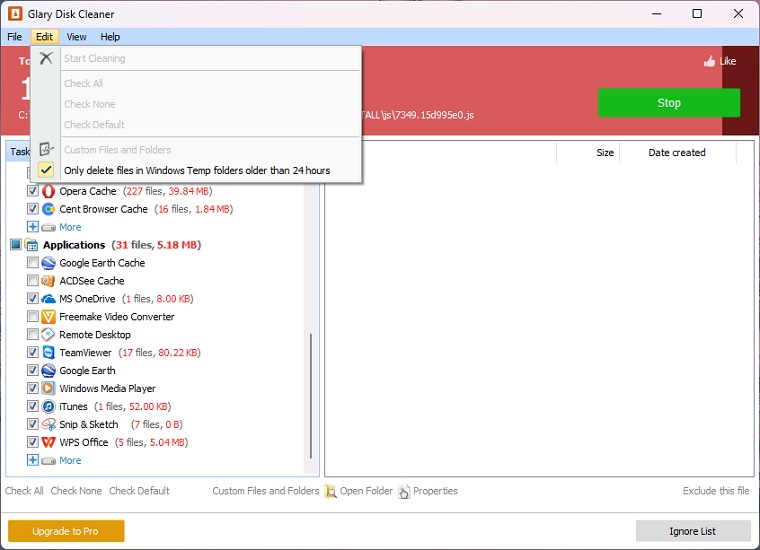Click the Snip & Sketch checkbox
760x550 pixels.
(x=32, y=424)
